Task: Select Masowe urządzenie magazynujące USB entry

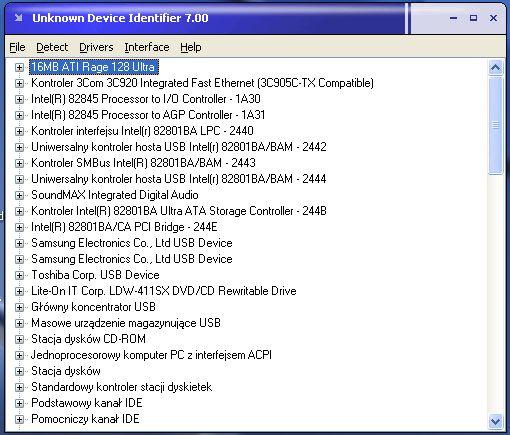Action: click(x=126, y=323)
